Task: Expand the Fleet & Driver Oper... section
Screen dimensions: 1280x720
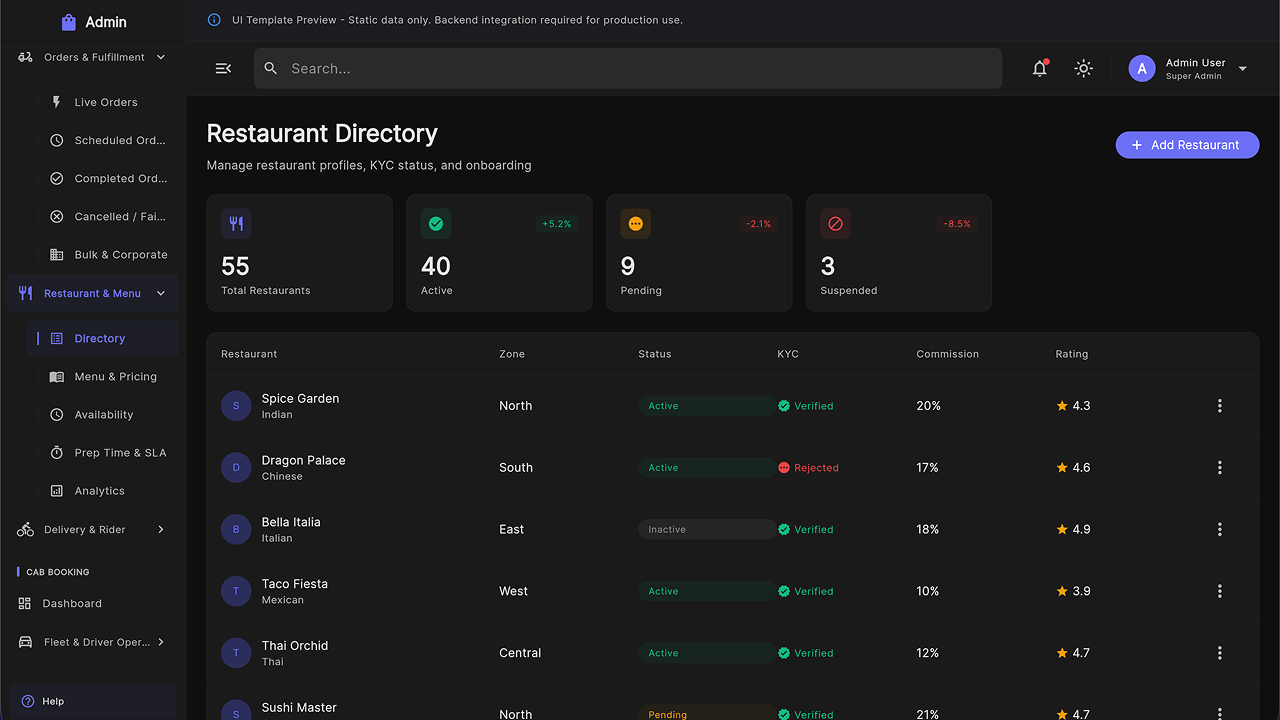Action: pos(161,642)
